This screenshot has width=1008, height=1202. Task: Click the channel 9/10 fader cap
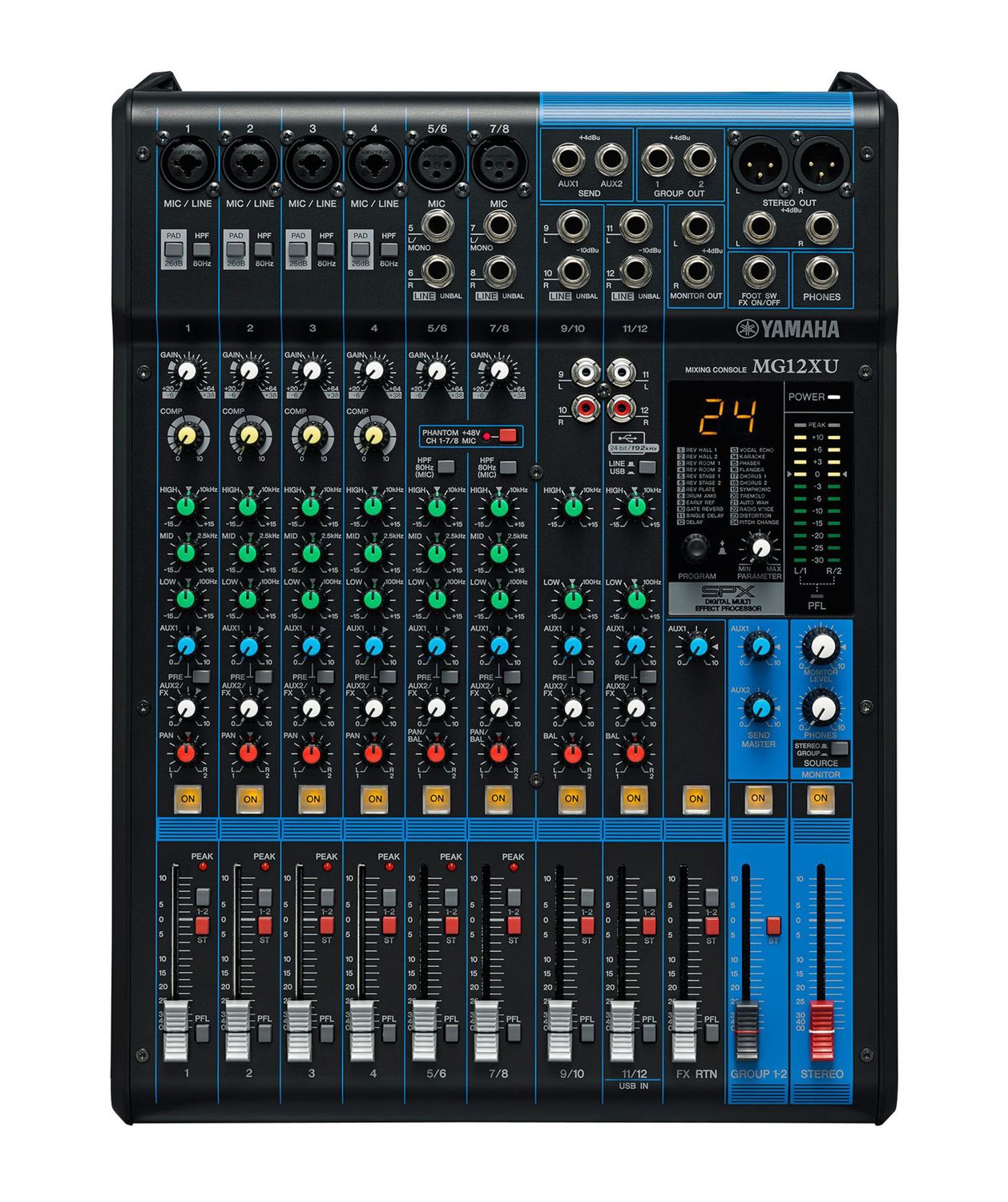tap(560, 1030)
